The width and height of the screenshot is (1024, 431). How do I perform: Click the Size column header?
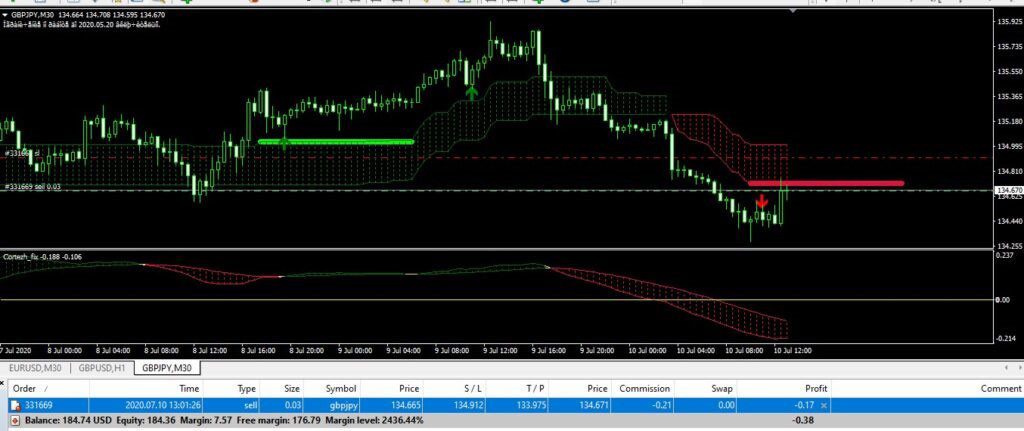[x=281, y=389]
